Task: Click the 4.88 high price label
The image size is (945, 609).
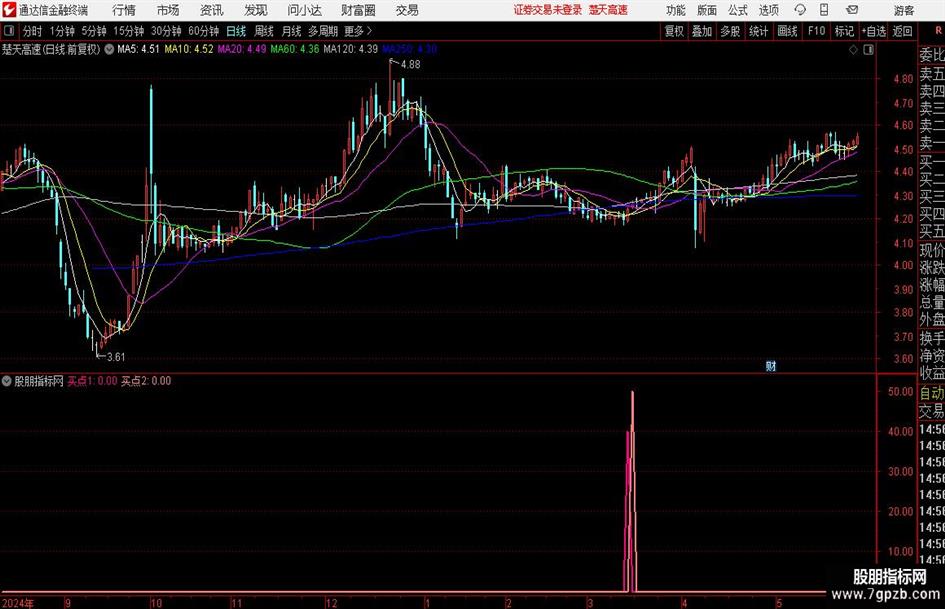Action: click(410, 64)
